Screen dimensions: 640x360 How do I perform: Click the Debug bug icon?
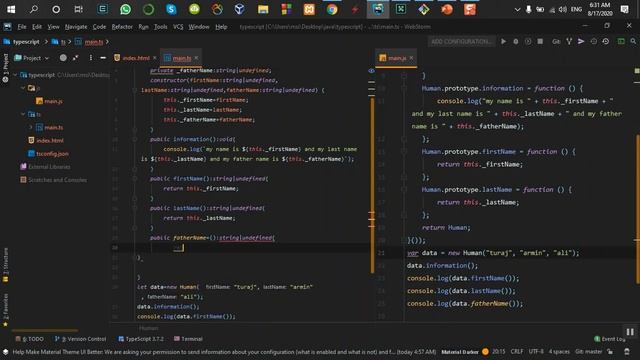pos(516,41)
